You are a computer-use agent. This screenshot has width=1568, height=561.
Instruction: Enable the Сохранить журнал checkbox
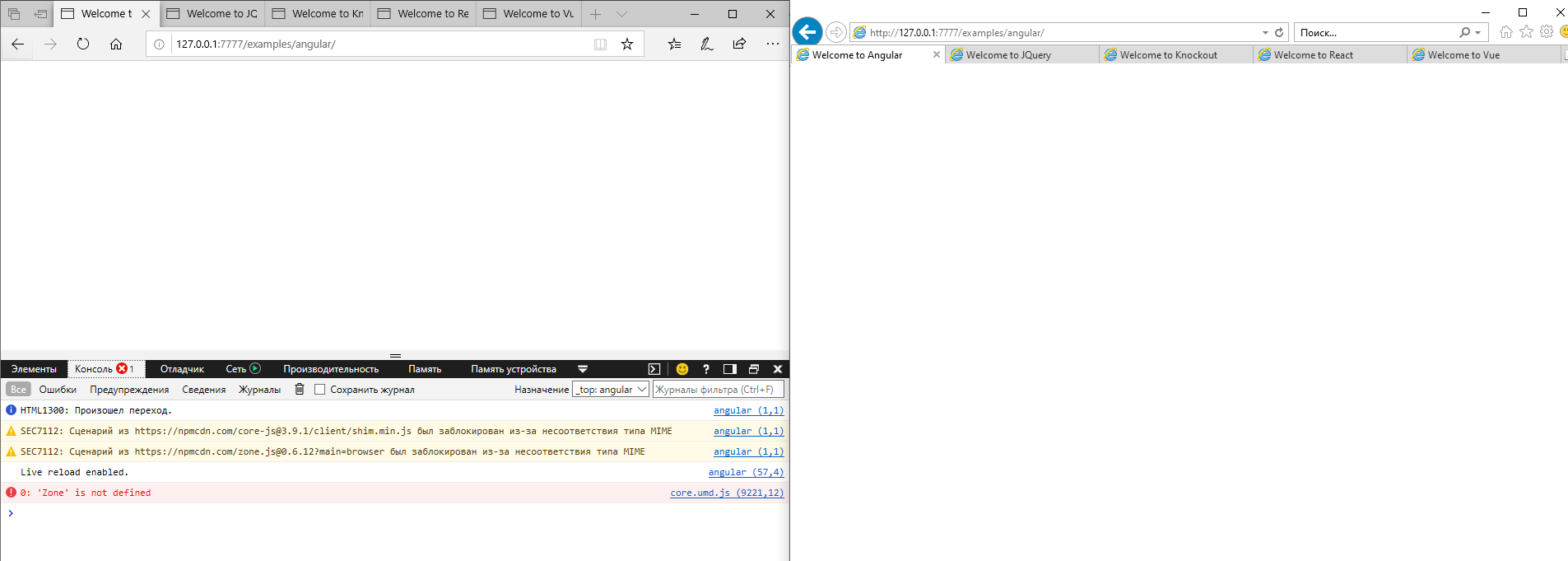[319, 390]
